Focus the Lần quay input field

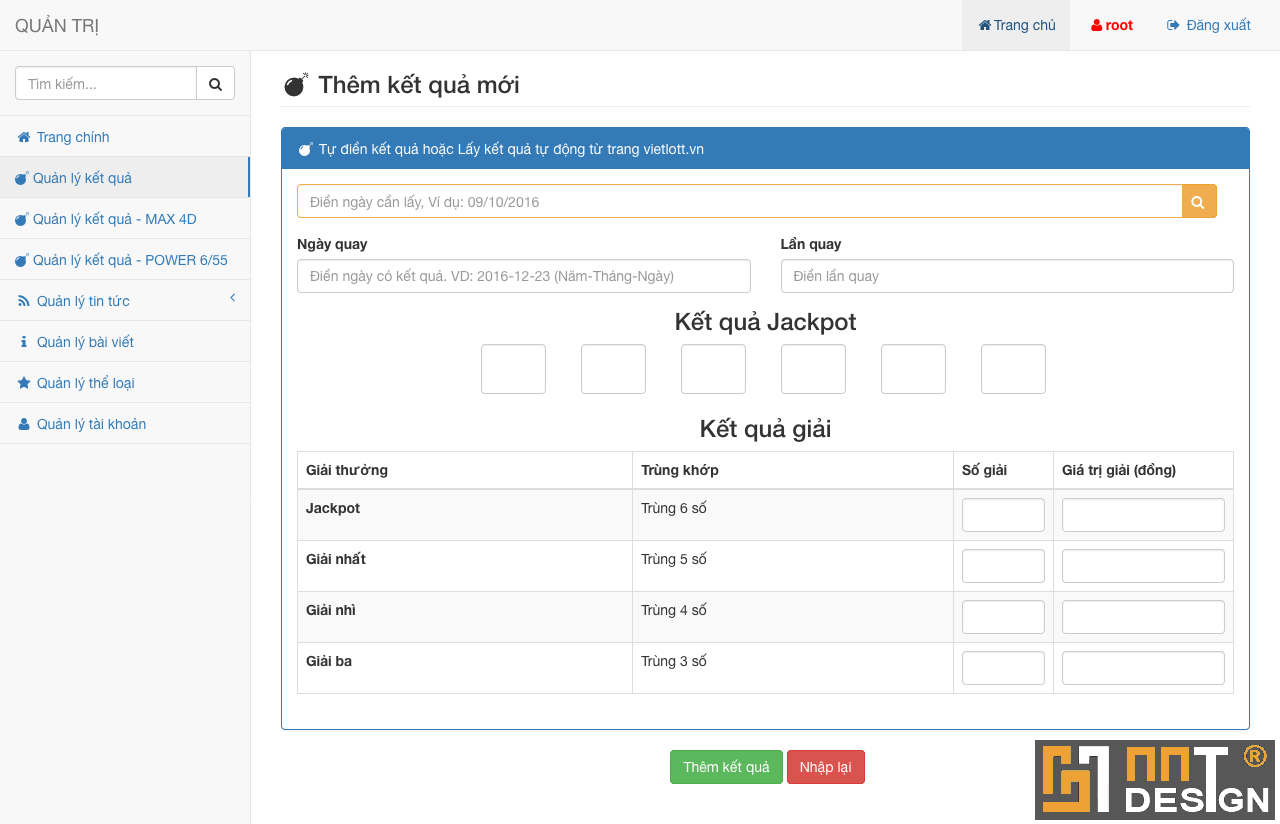pos(1007,276)
